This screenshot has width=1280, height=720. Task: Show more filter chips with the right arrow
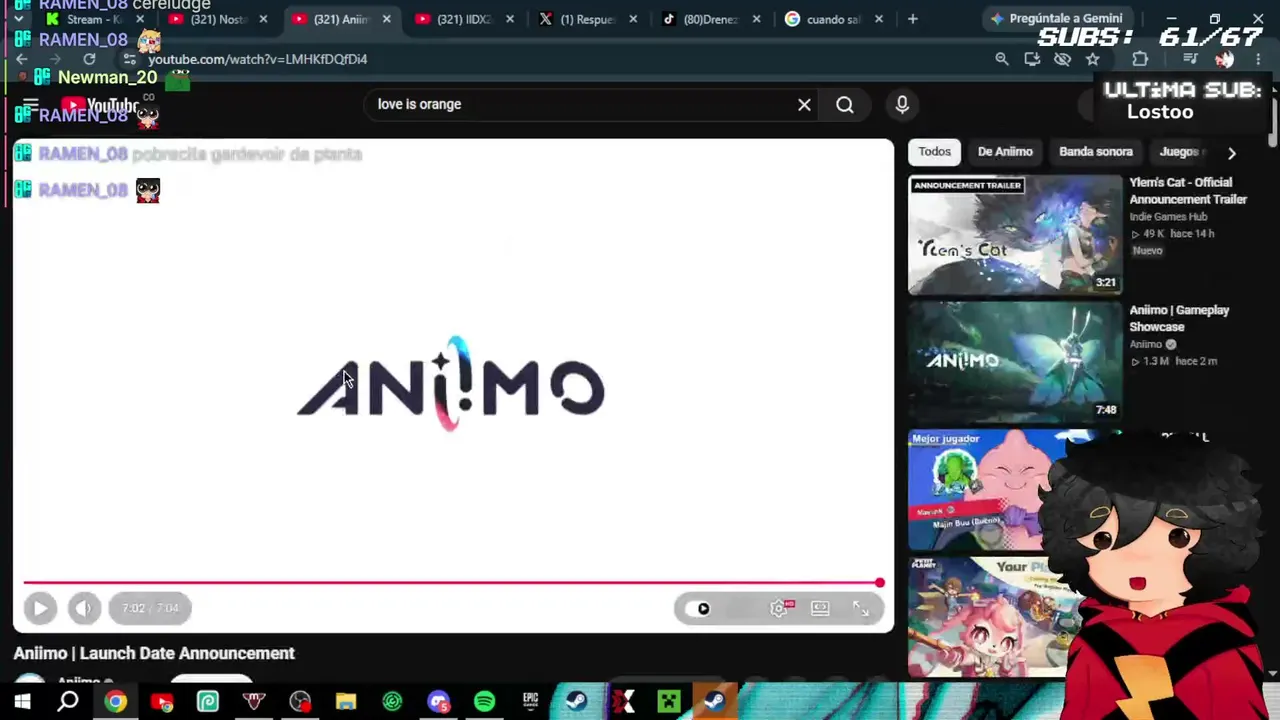coord(1232,153)
